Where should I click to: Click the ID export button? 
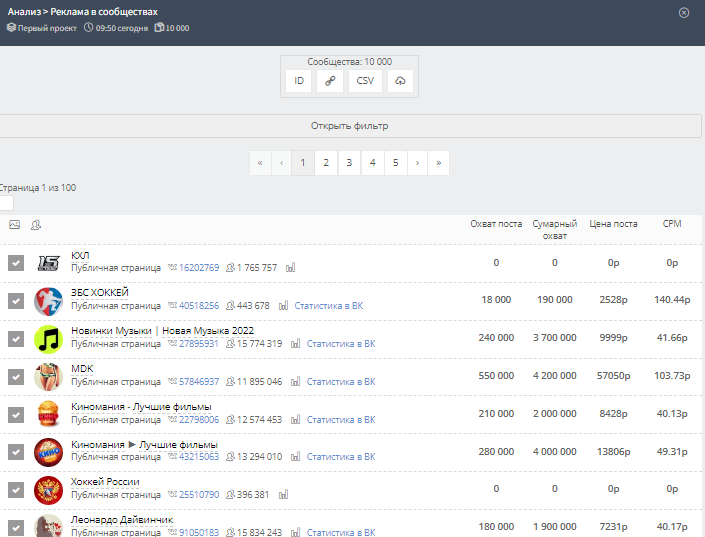pos(299,81)
